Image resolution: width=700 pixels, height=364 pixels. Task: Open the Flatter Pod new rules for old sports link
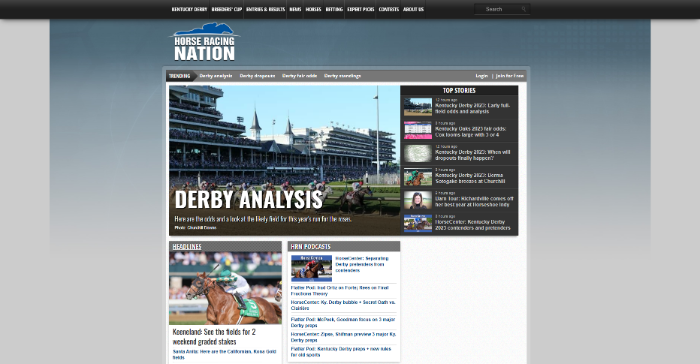(x=341, y=351)
